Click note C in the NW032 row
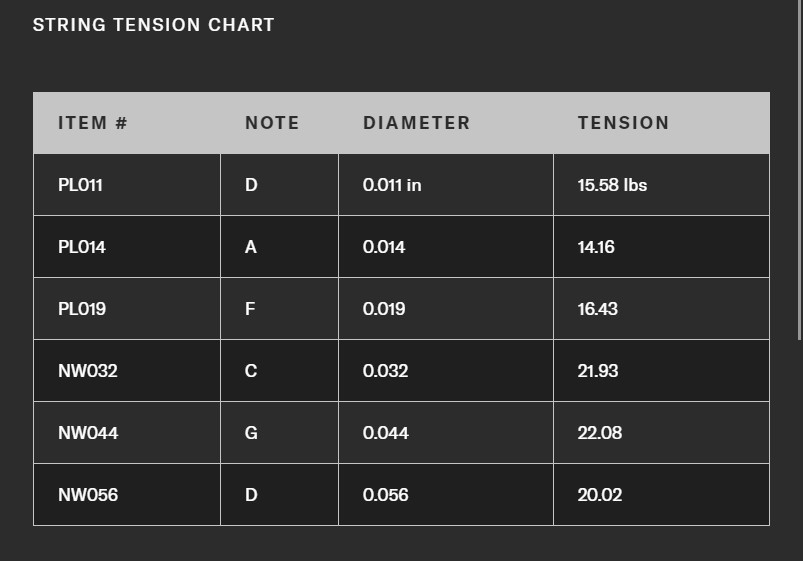Image resolution: width=803 pixels, height=561 pixels. click(x=251, y=371)
